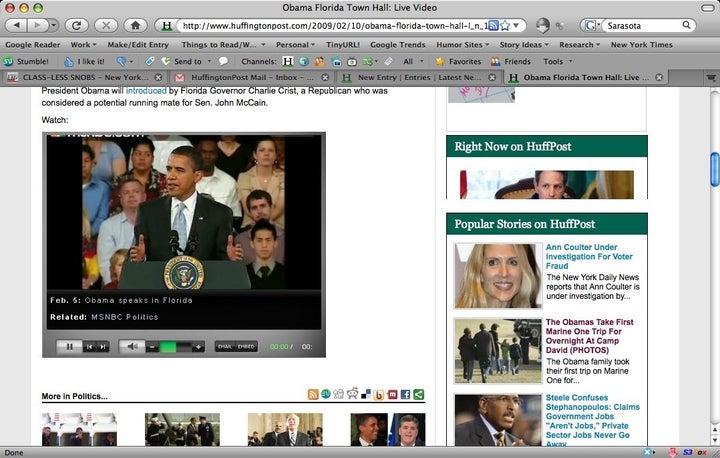Mute the video player sound

point(132,346)
